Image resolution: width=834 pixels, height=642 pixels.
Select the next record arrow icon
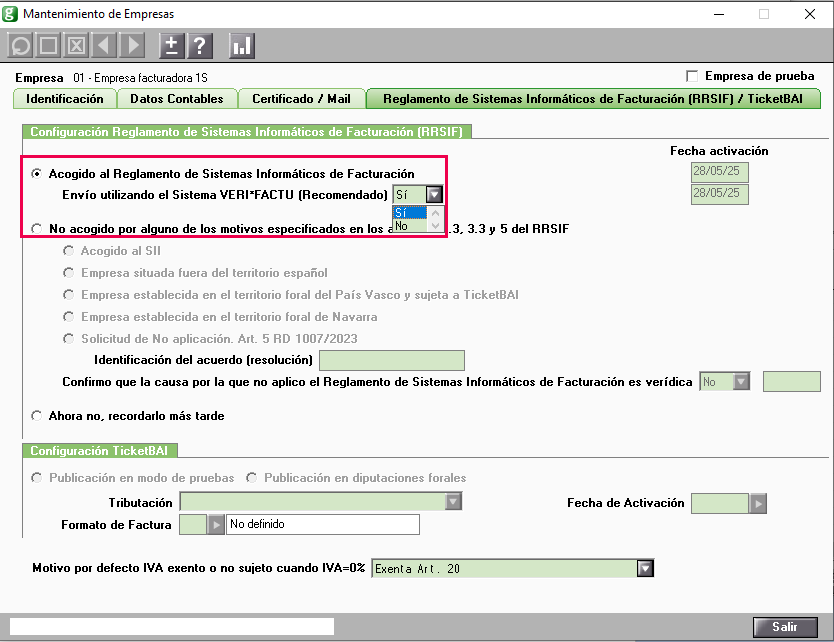[x=131, y=45]
